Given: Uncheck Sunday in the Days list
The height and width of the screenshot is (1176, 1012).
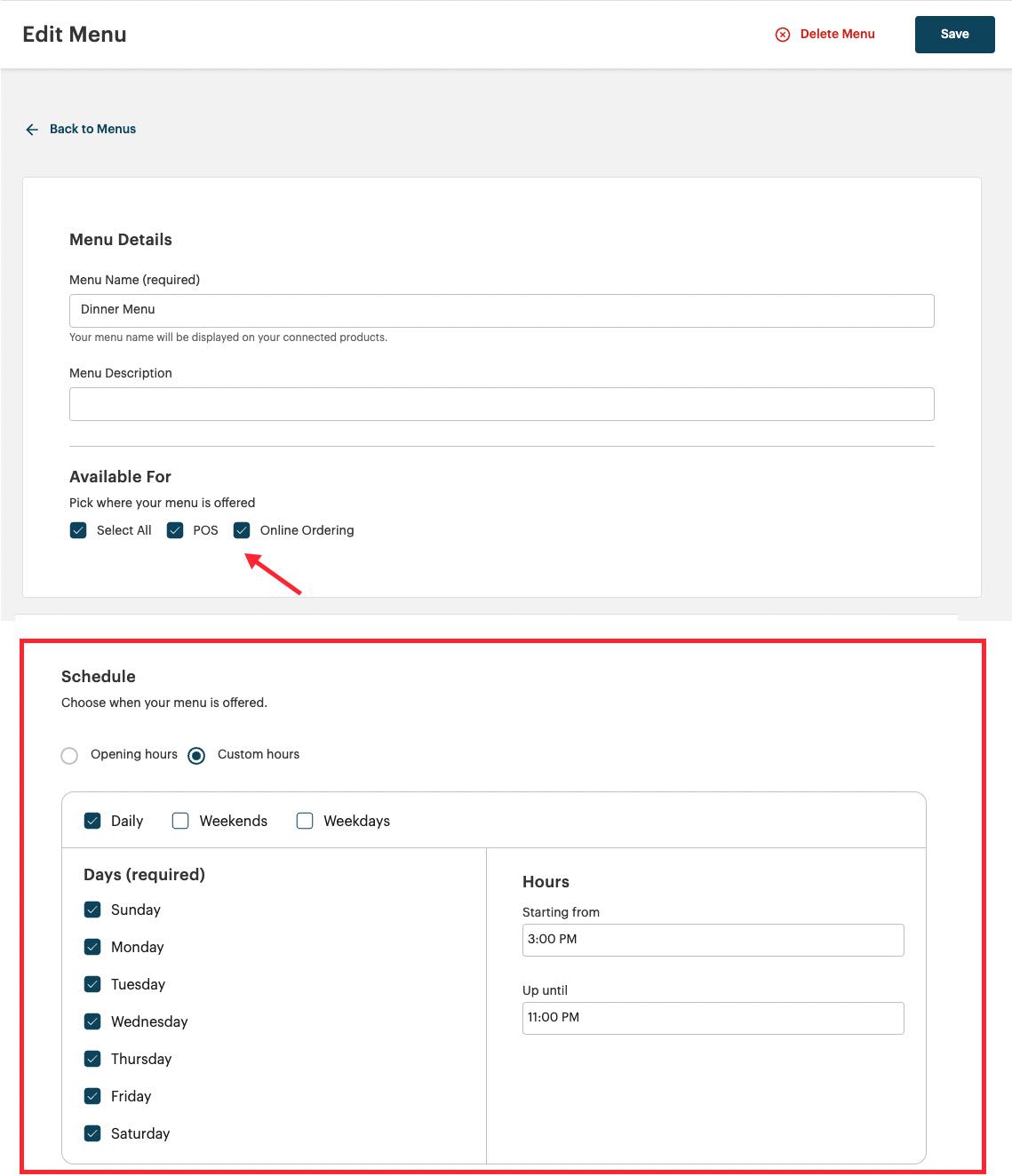Looking at the screenshot, I should pos(92,910).
